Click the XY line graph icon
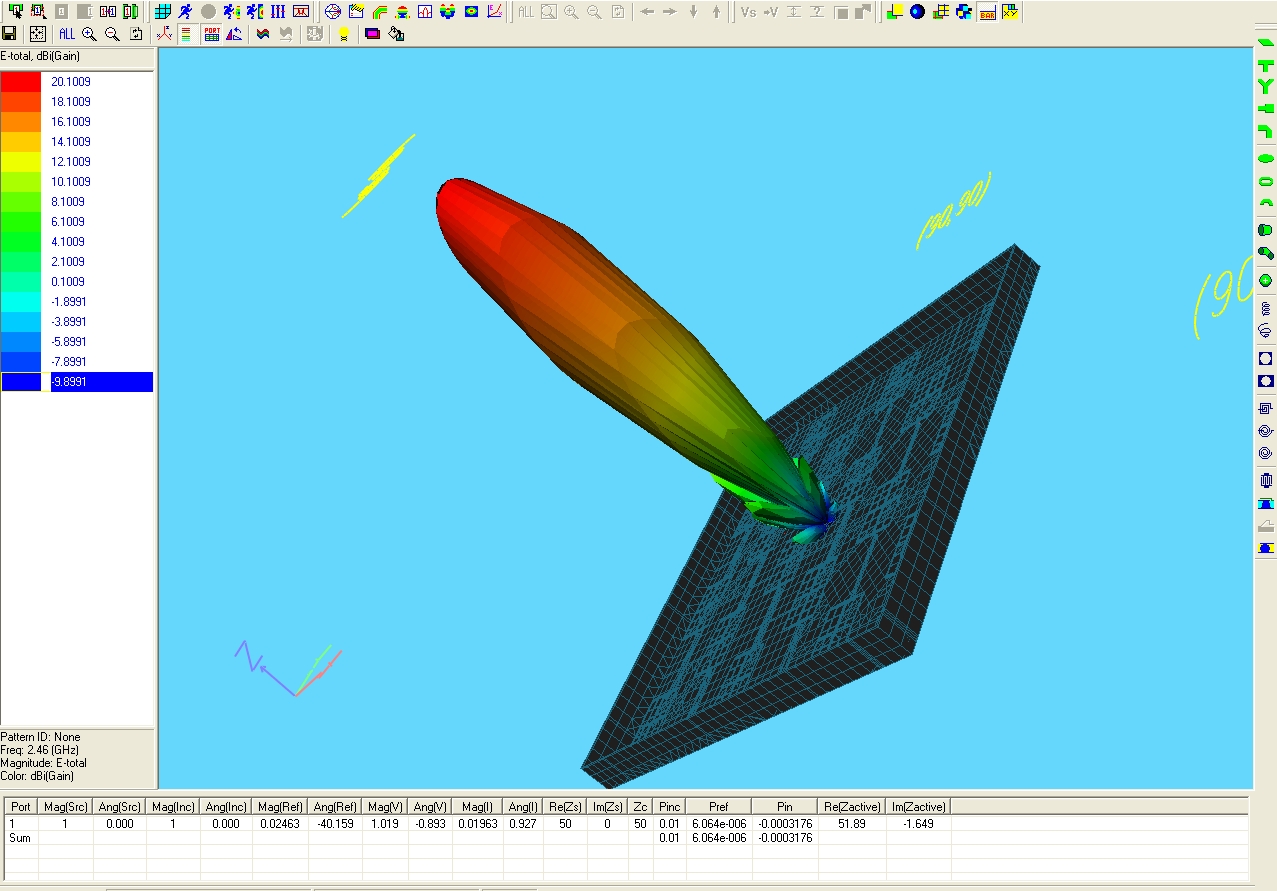 coord(494,11)
